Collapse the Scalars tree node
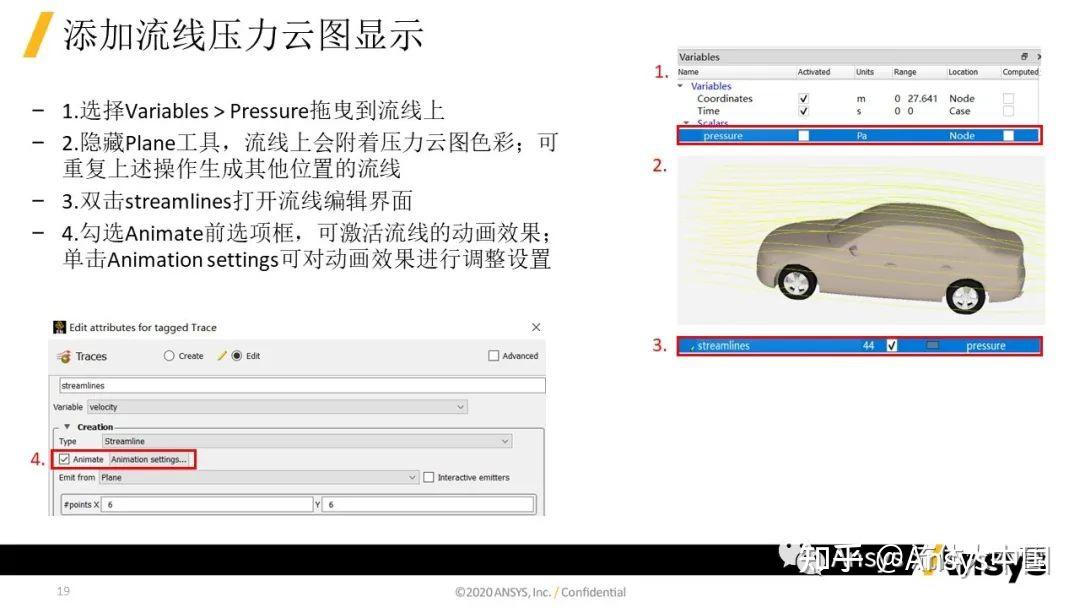Viewport: 1080px width, 608px height. click(x=687, y=123)
